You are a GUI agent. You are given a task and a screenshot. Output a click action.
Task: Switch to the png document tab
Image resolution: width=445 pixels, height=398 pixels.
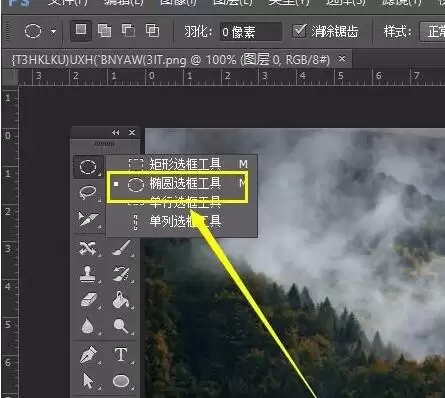click(177, 59)
